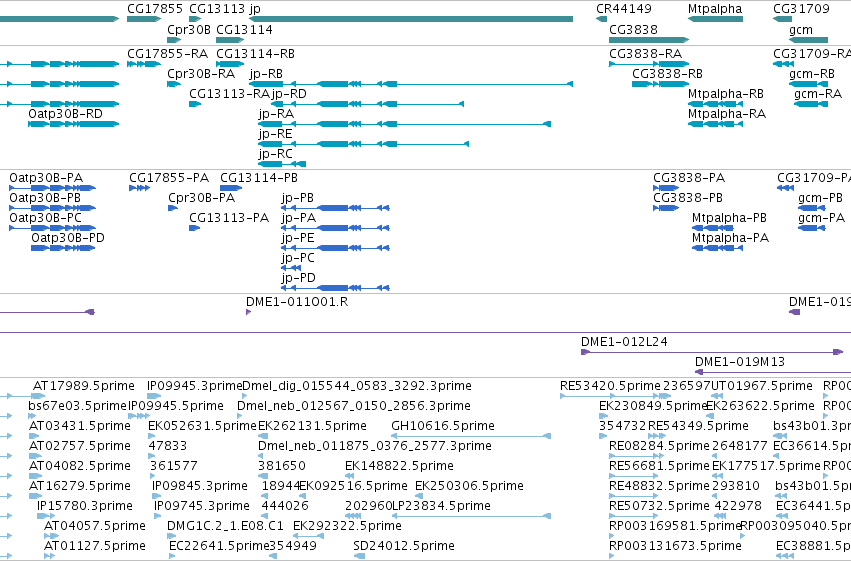Viewport: 851px width, 561px height.
Task: Select EST AT01127.5prime
Action: point(94,546)
